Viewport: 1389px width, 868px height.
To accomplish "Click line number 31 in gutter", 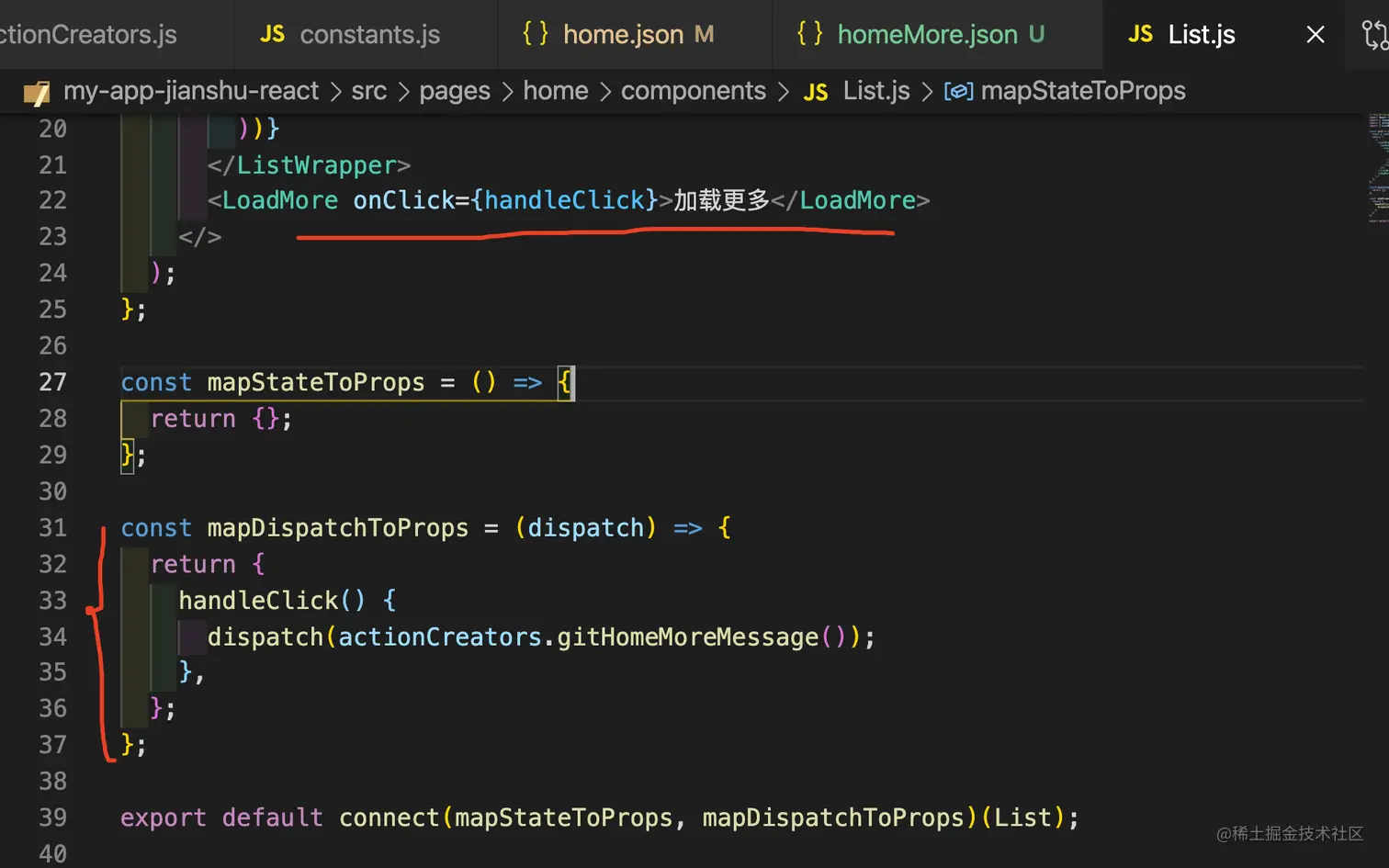I will (52, 528).
